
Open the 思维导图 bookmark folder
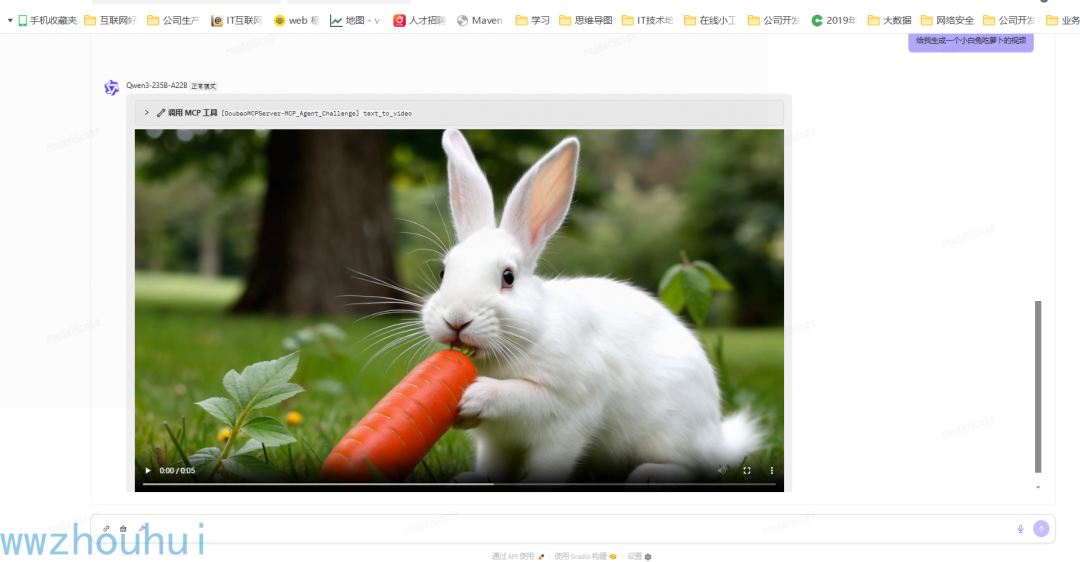[x=585, y=21]
